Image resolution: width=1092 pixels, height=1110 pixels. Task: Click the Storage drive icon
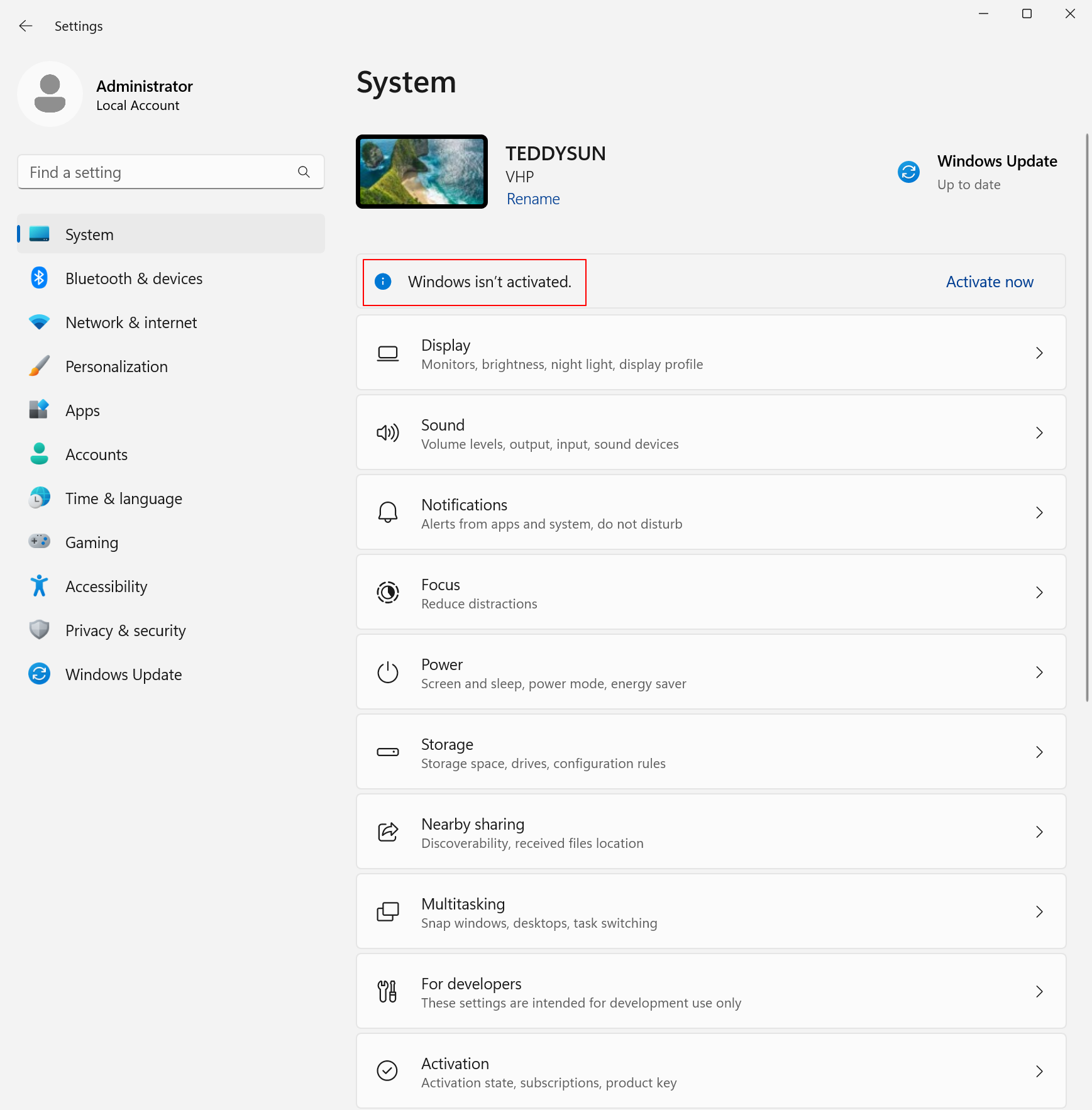coord(388,752)
